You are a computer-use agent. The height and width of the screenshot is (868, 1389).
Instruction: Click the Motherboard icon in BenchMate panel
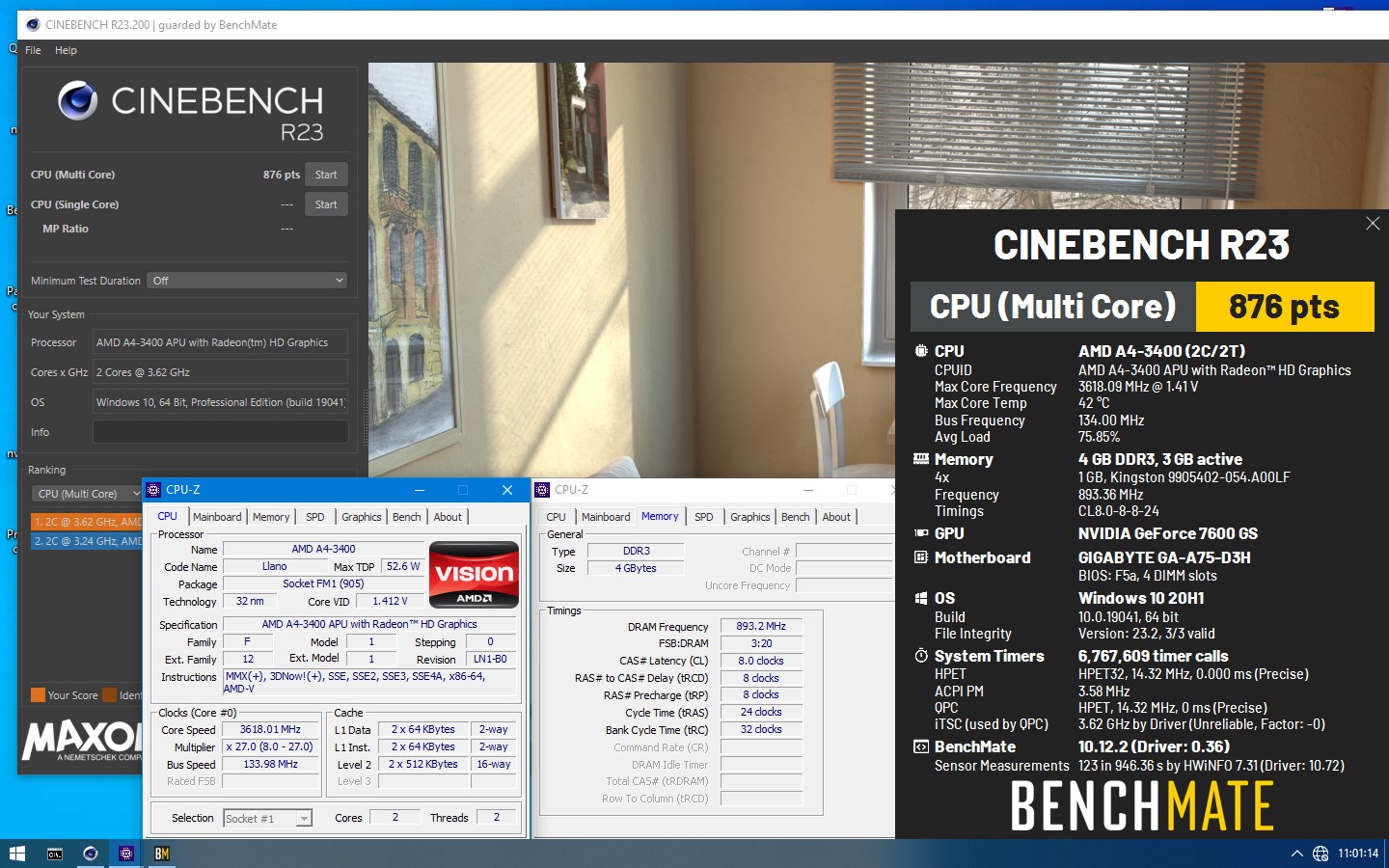click(x=921, y=557)
